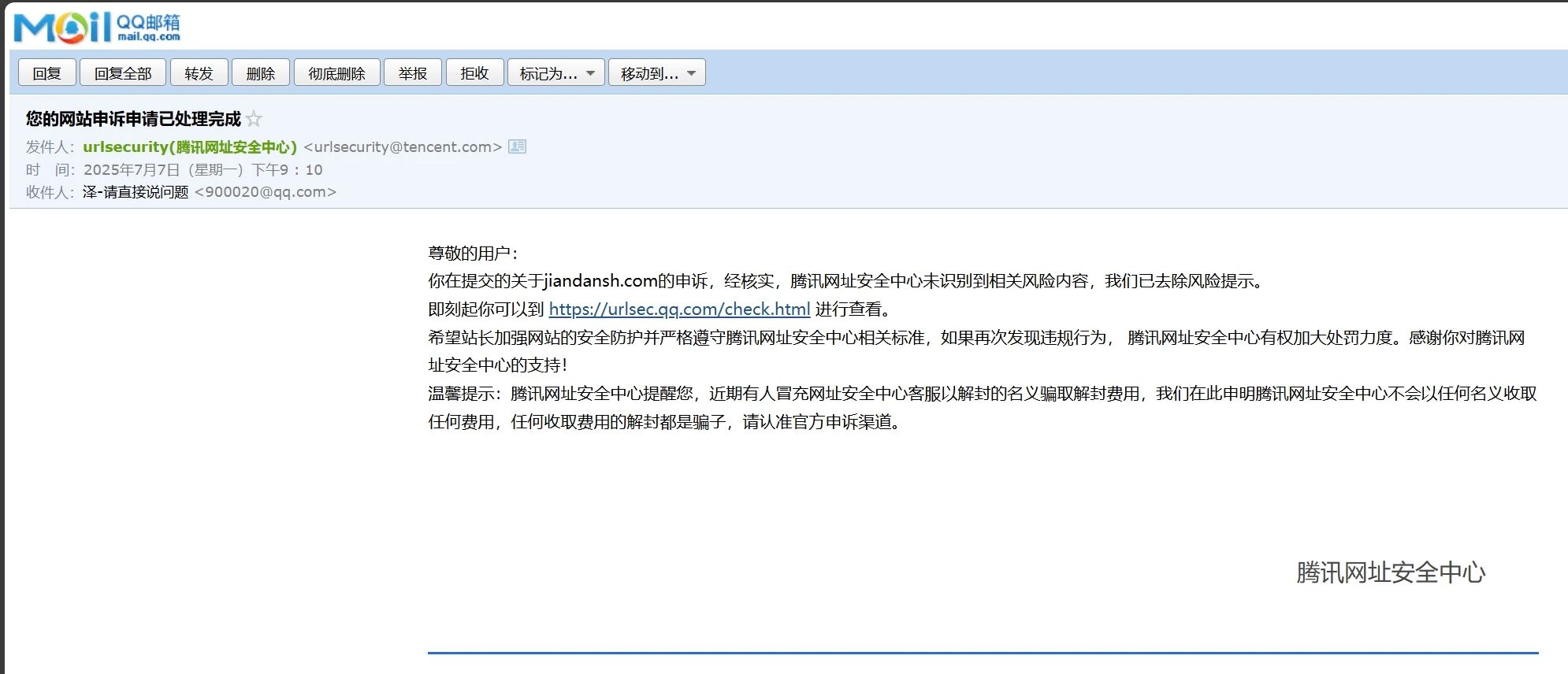Screen dimensions: 1568x674
Task: Click the QQ Mail logo
Action: [x=97, y=28]
